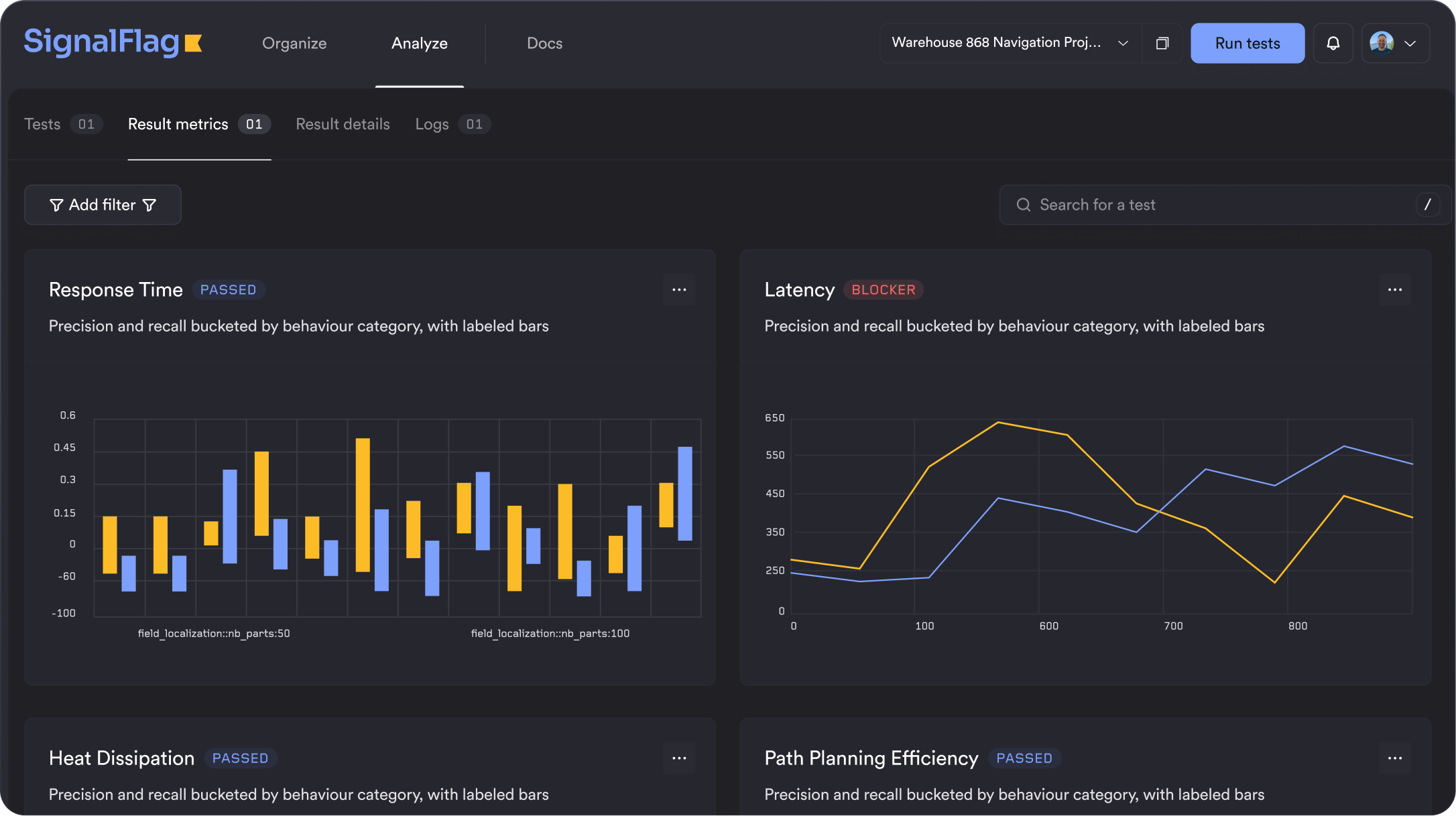
Task: Switch to the Result details tab
Action: 343,124
